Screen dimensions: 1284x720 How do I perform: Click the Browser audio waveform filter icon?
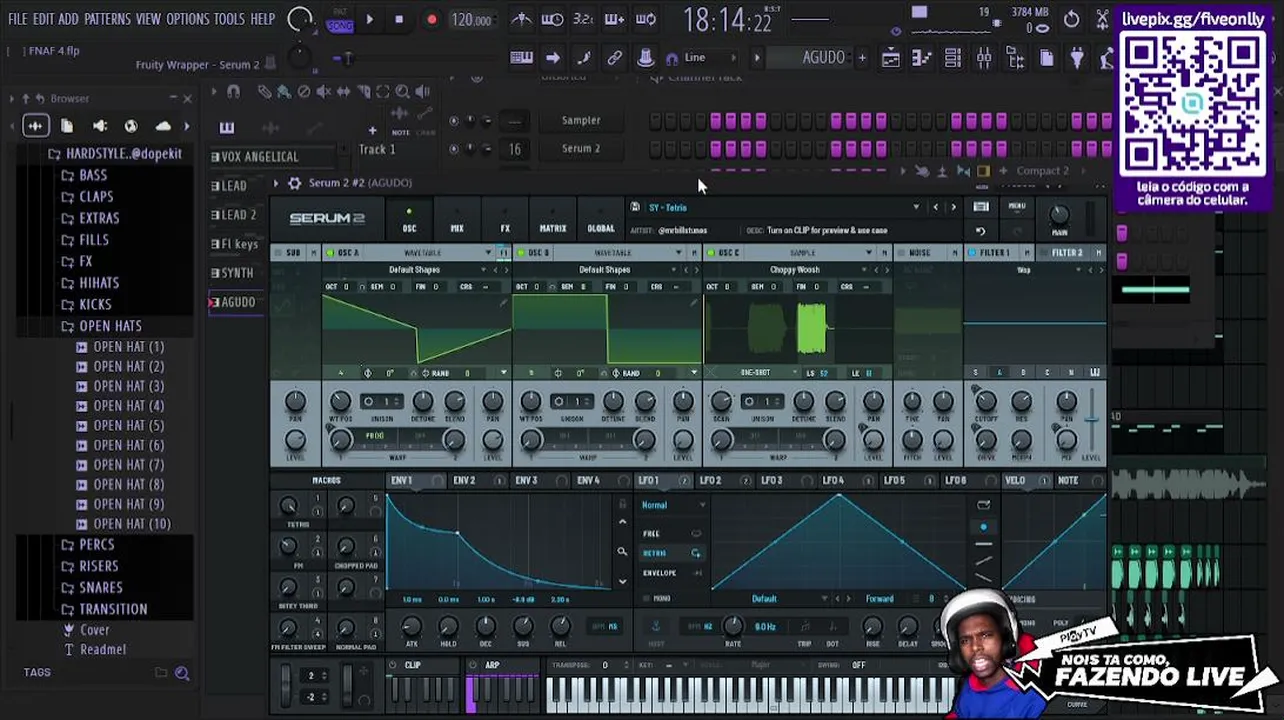coord(35,126)
